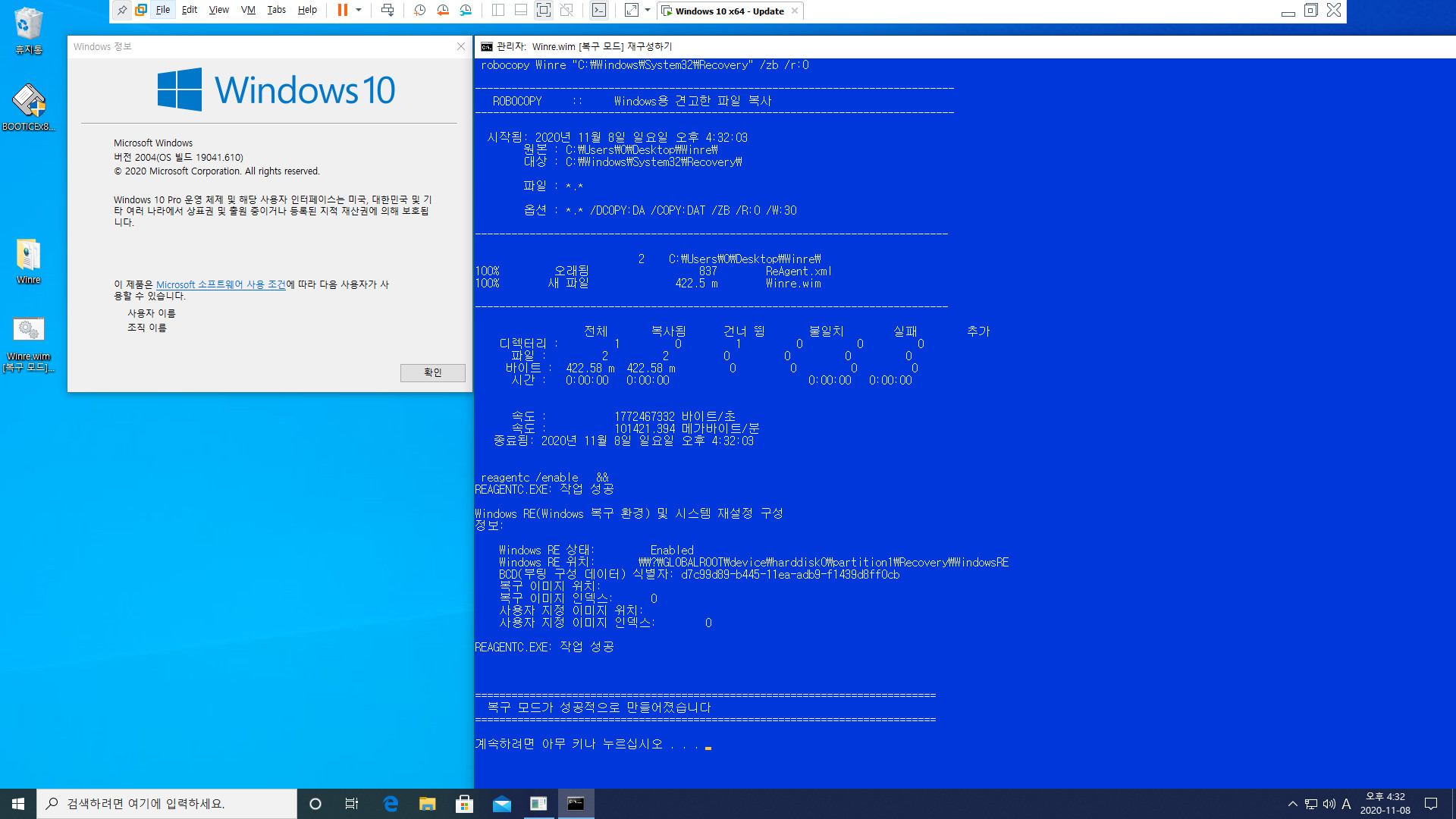Open the Tabs menu
Image resolution: width=1456 pixels, height=819 pixels.
(x=277, y=11)
